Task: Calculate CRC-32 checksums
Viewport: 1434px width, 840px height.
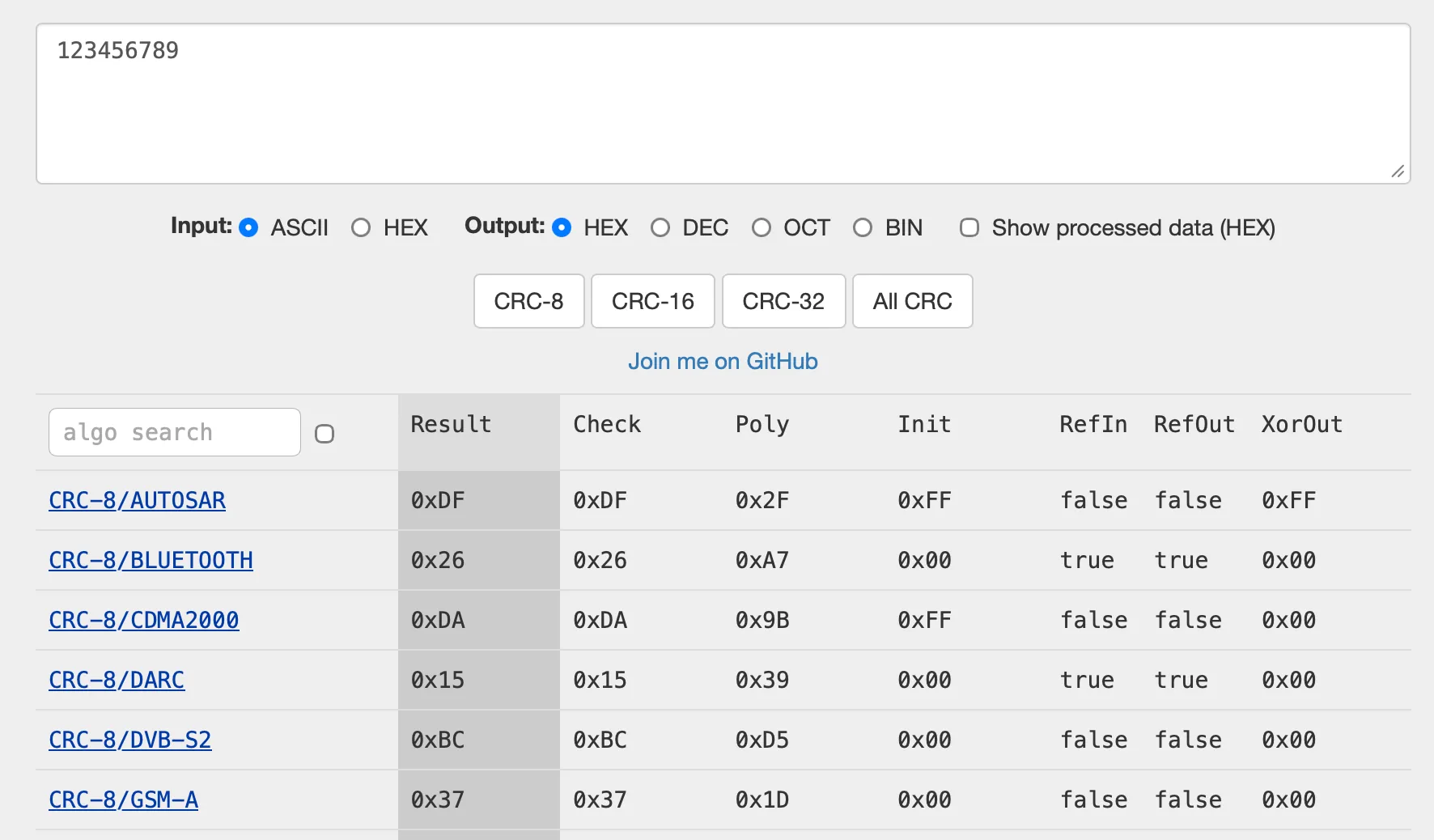Action: tap(783, 301)
